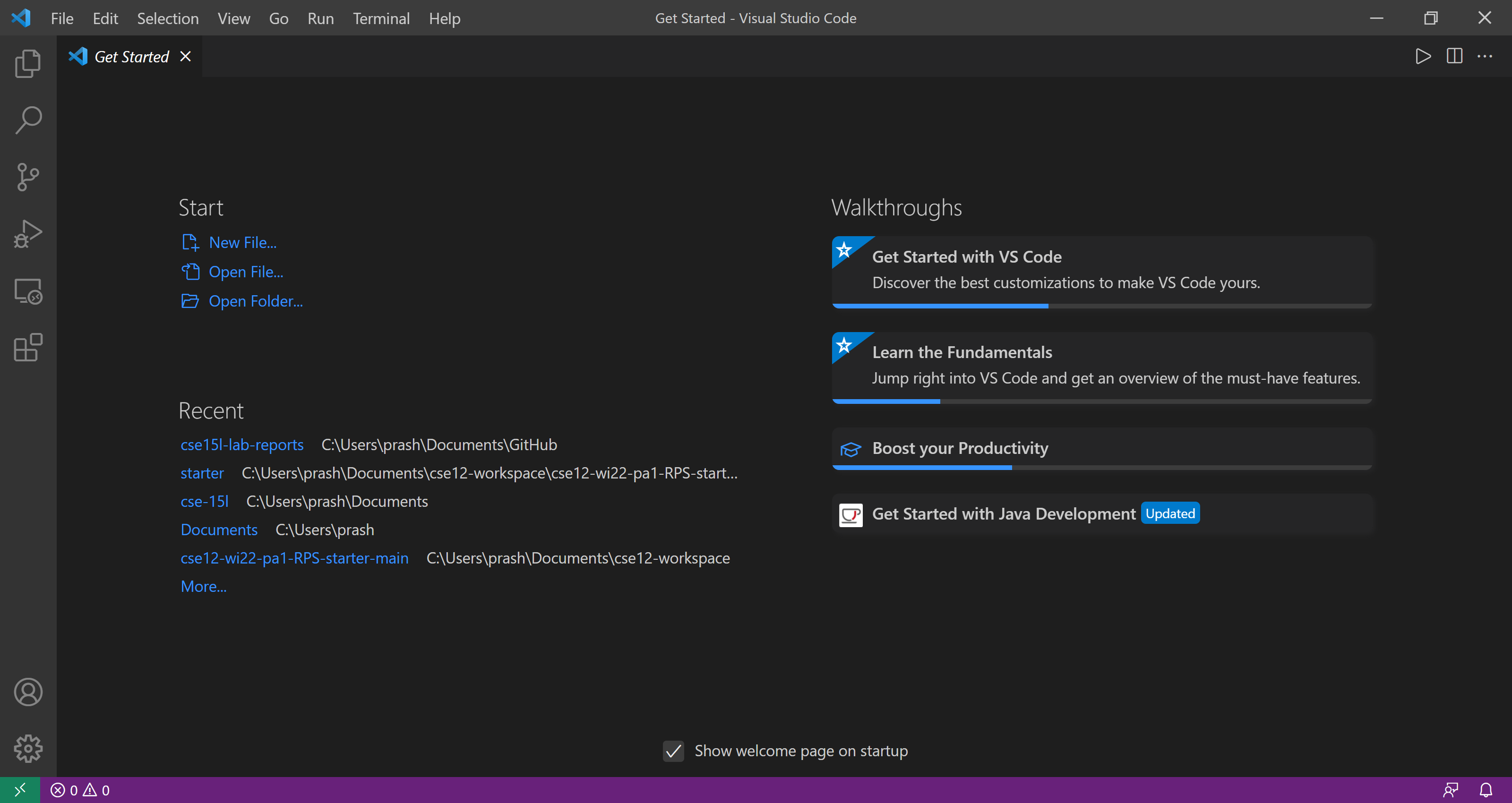Click More... to show more recent items
Screen dimensions: 1512x803
(x=203, y=586)
